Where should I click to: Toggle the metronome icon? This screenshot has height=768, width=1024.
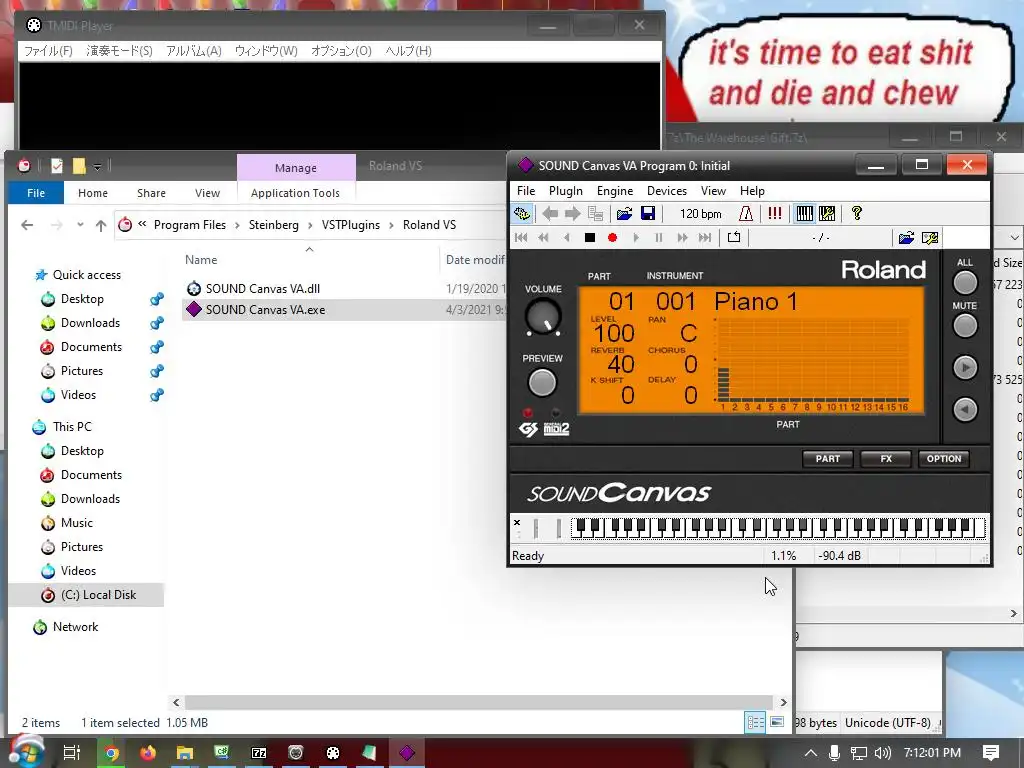[746, 214]
